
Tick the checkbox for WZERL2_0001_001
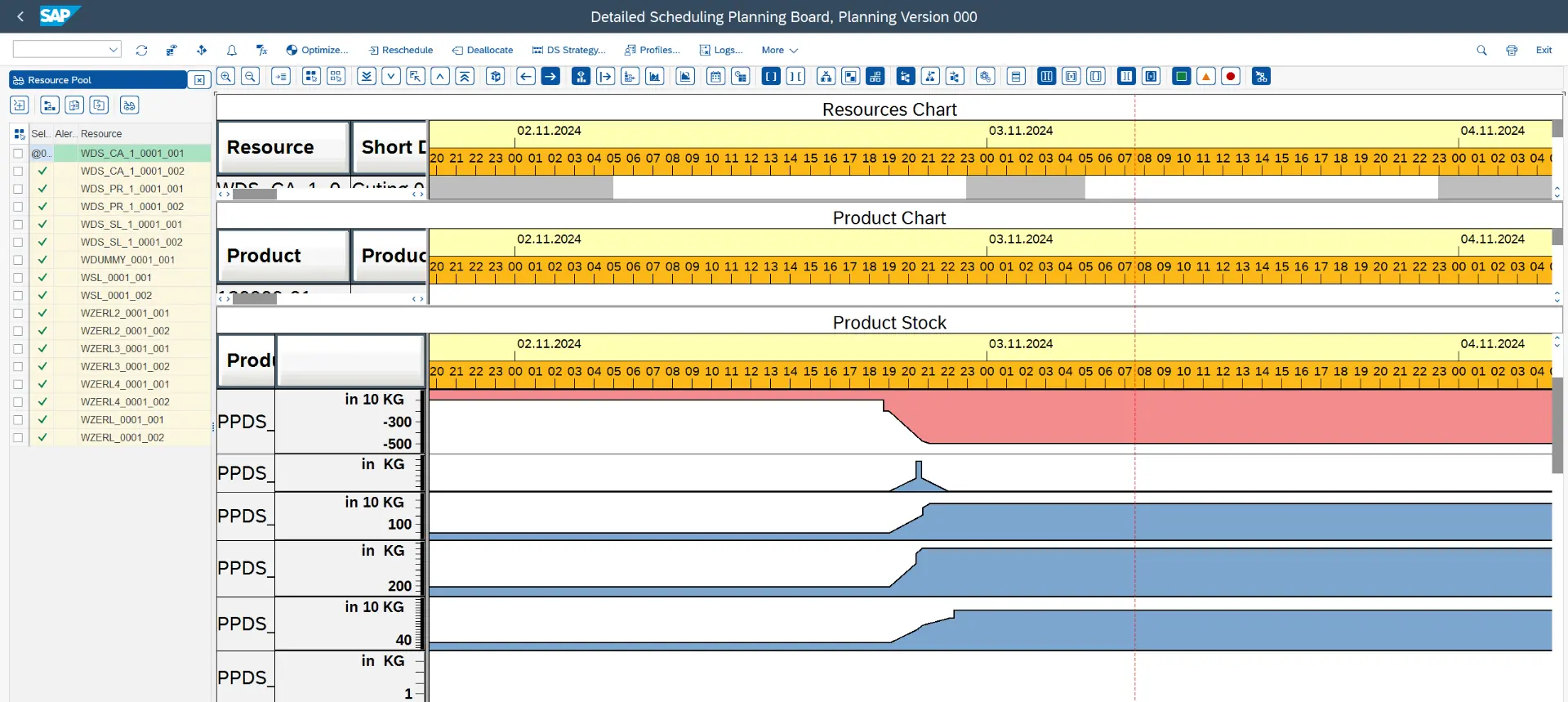click(x=18, y=313)
